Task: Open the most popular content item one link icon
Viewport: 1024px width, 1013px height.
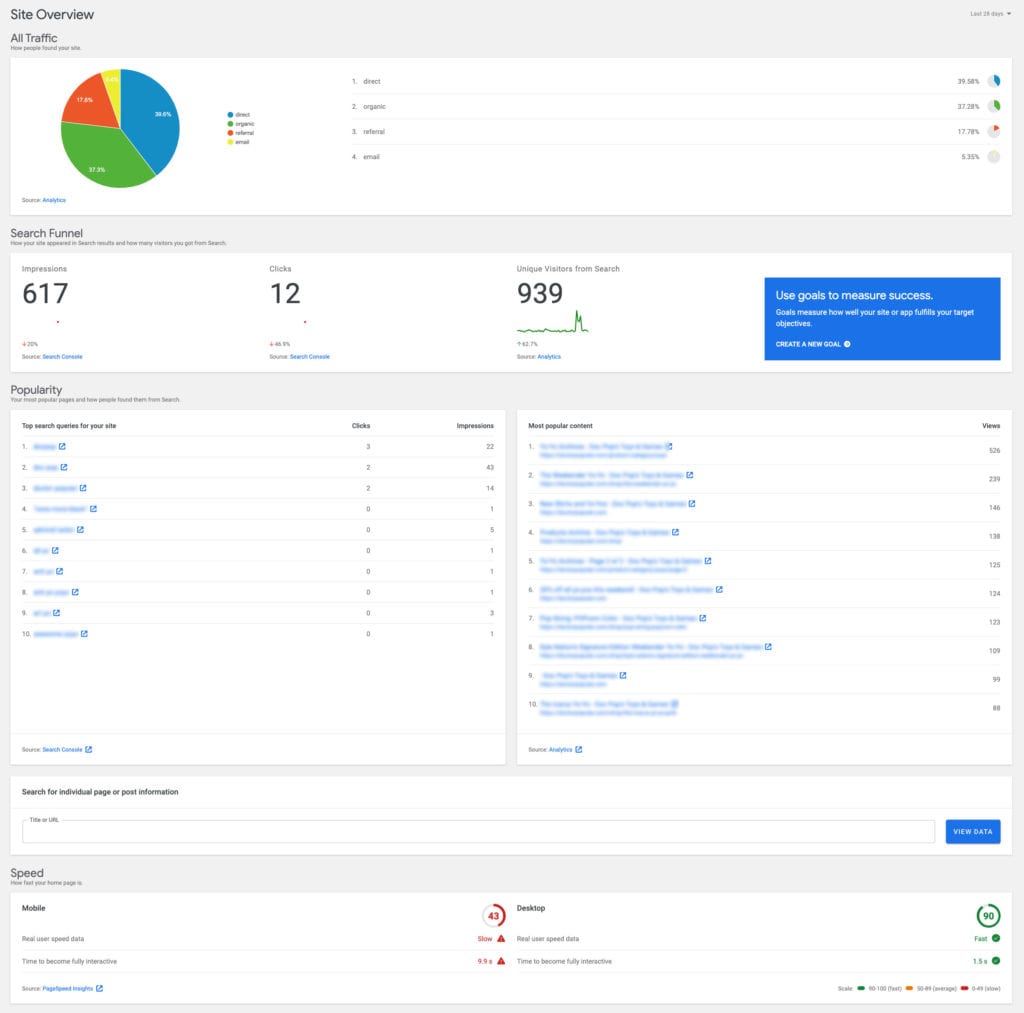Action: tap(670, 446)
